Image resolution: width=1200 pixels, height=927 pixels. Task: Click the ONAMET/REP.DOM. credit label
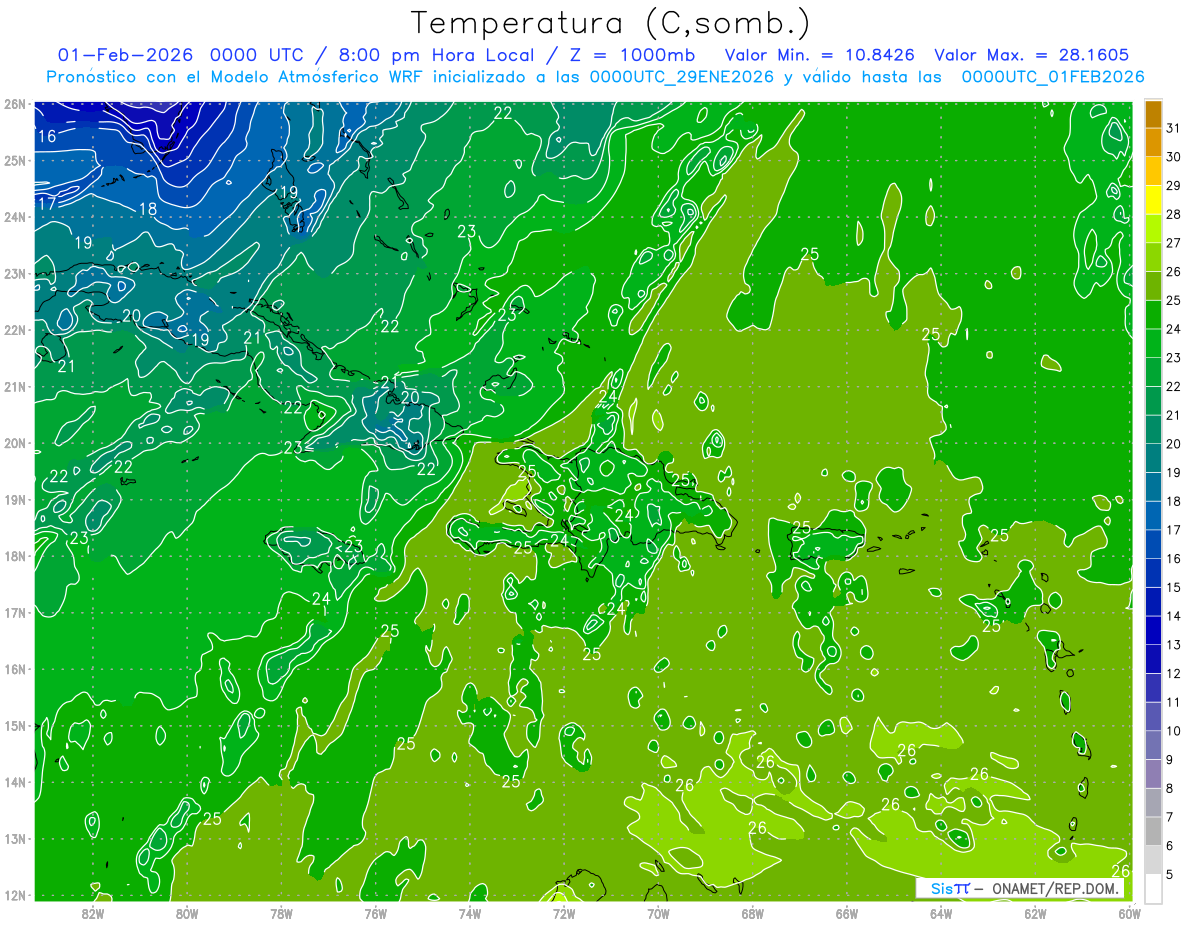click(x=1056, y=888)
